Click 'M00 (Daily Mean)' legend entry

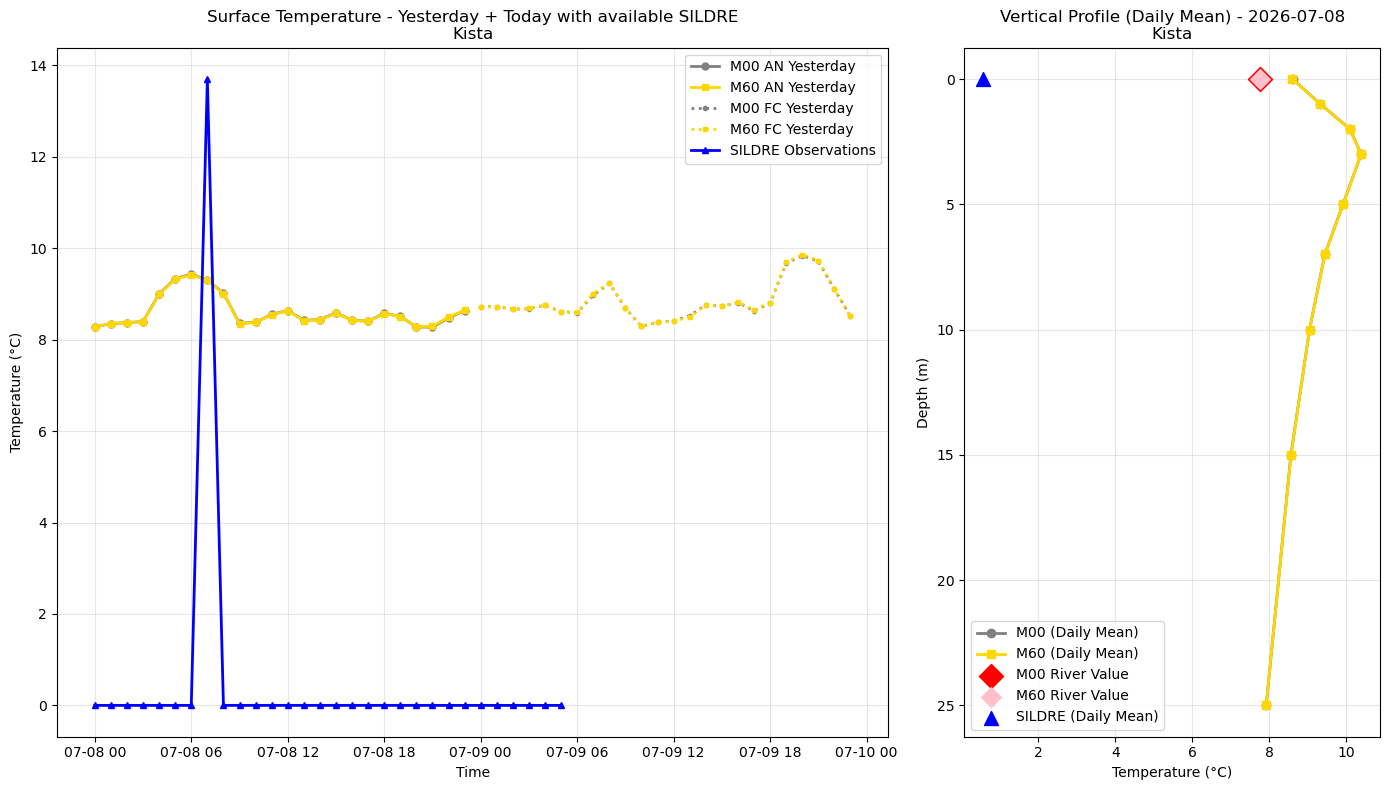point(1057,633)
